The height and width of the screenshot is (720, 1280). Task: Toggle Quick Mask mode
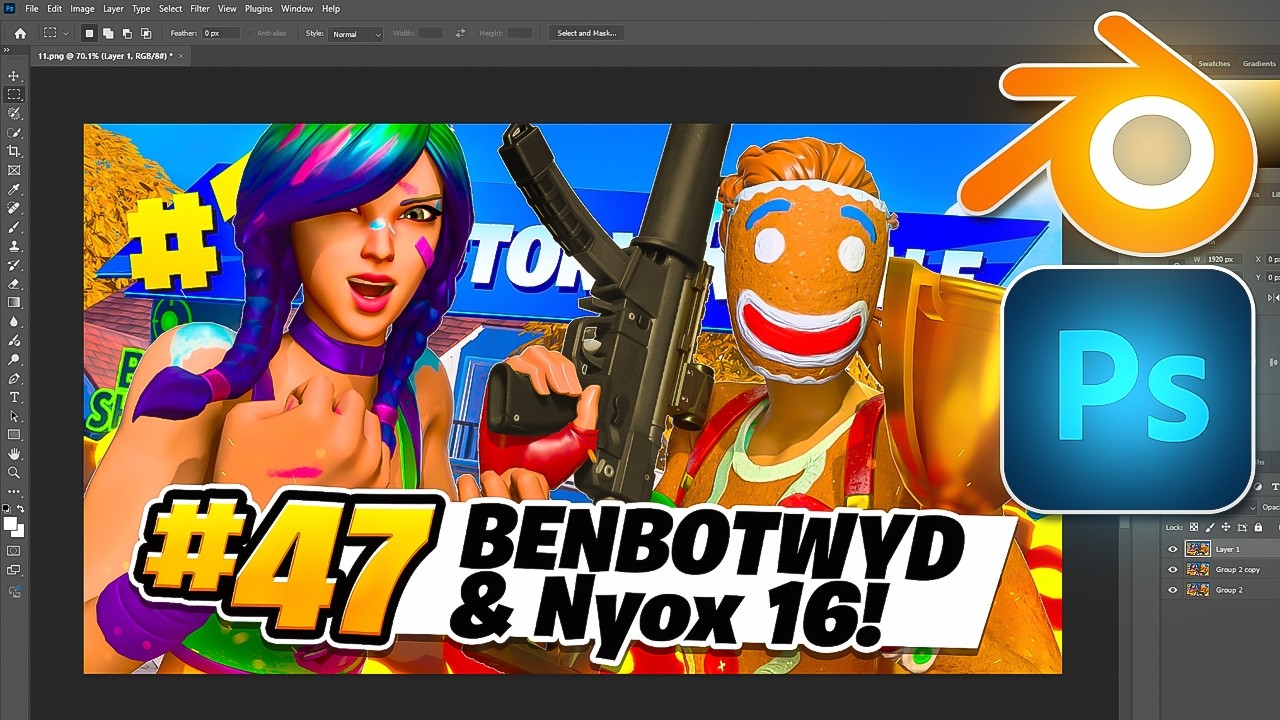click(14, 550)
